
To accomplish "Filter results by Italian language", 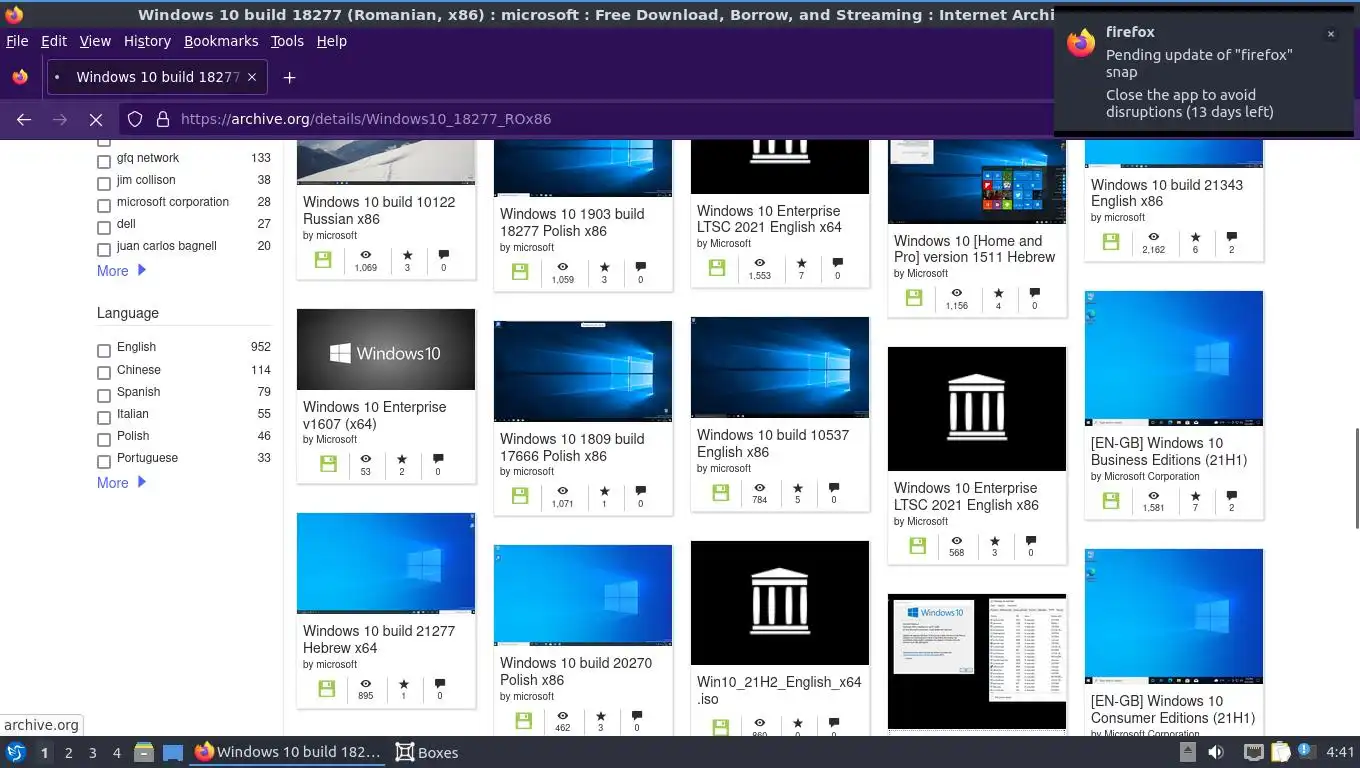I will (103, 418).
